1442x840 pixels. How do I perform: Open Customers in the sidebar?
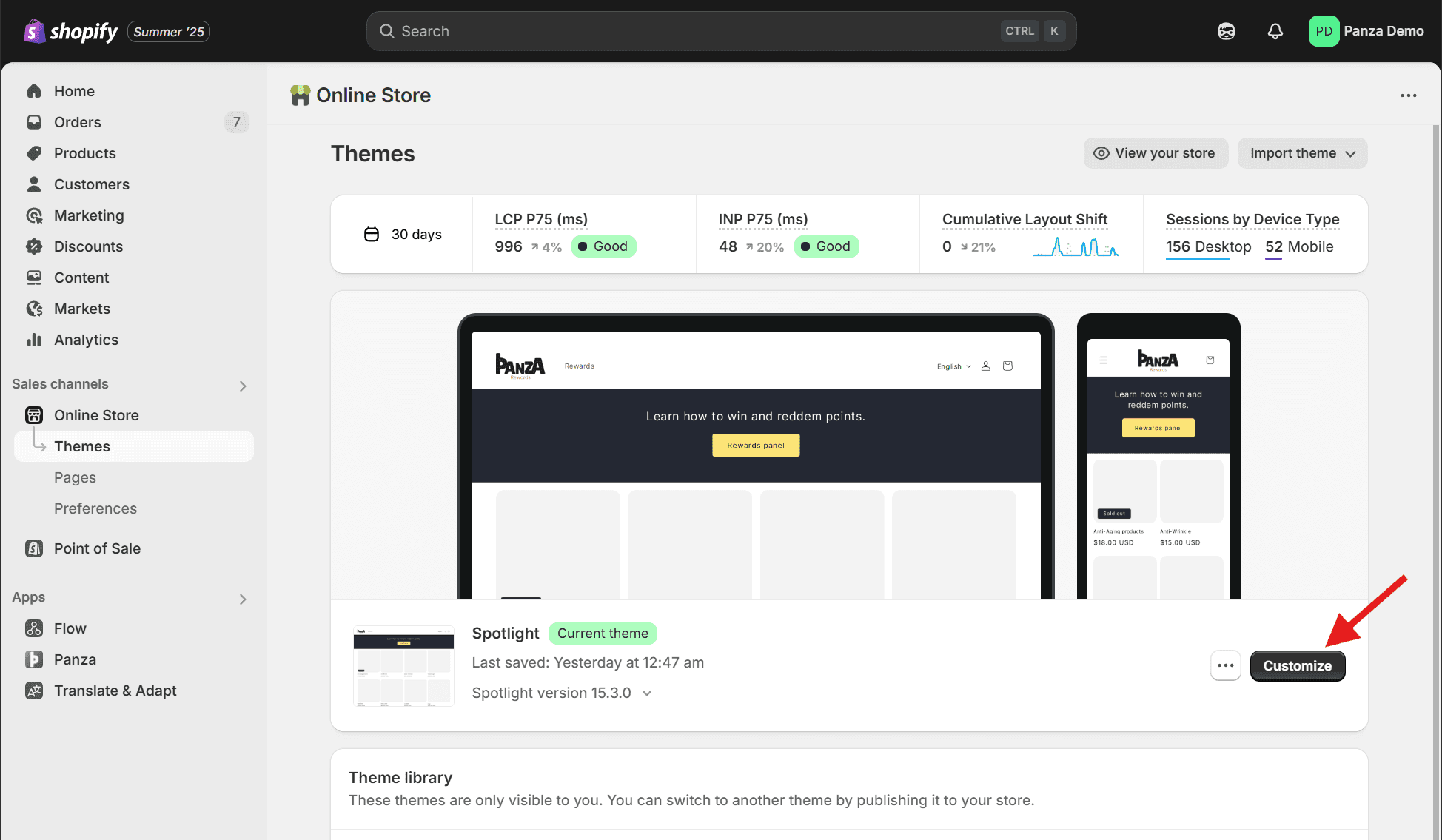[x=134, y=184]
